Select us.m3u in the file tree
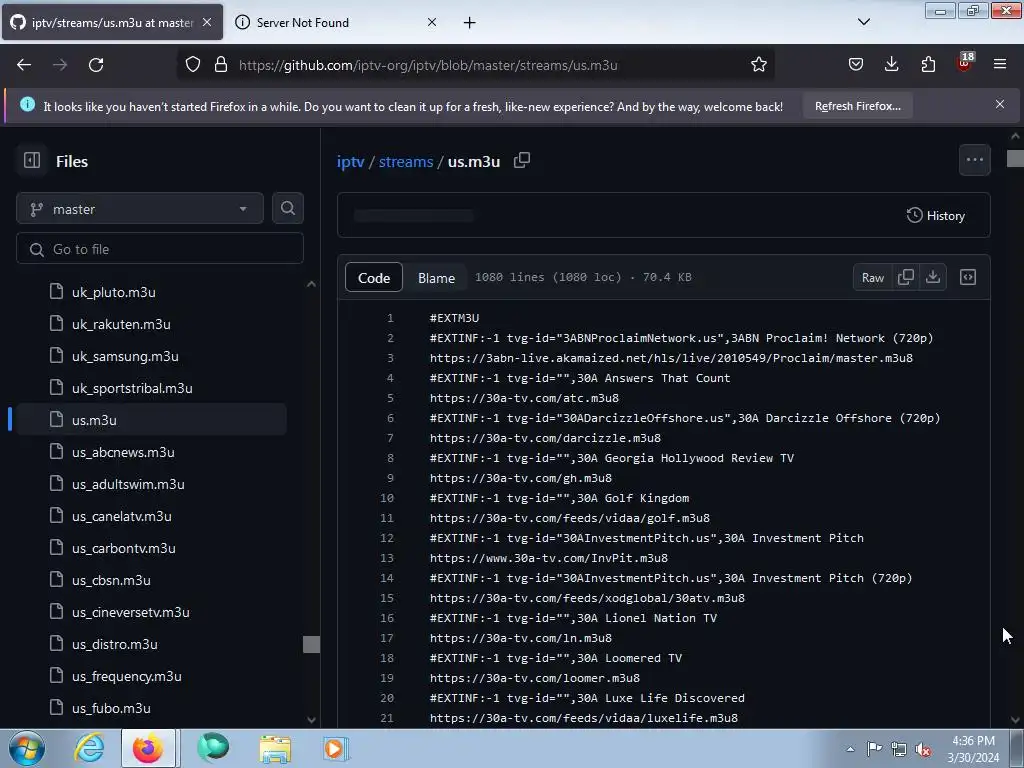 pos(152,419)
